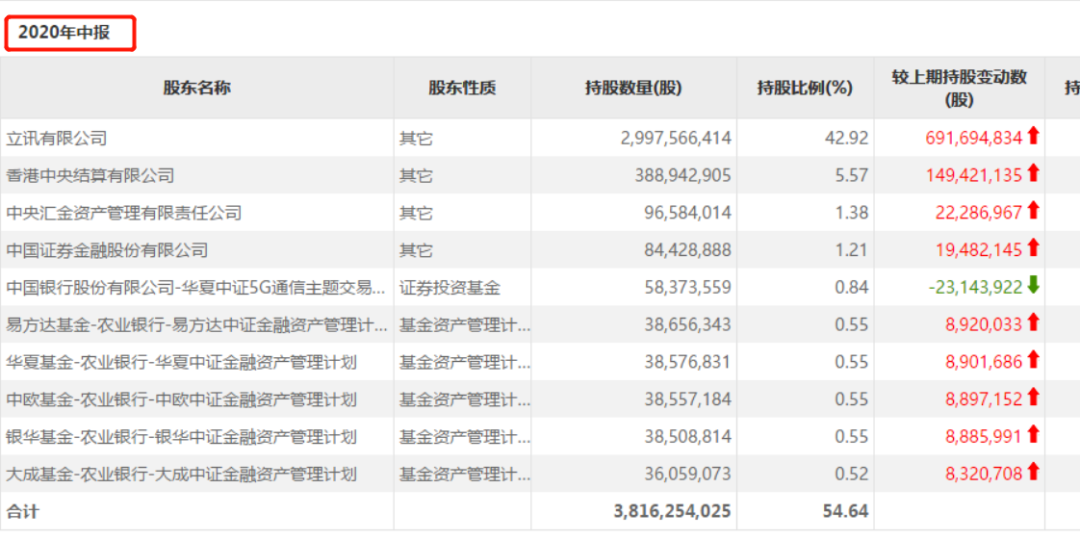Click the 股东性质 column header
Image resolution: width=1080 pixels, height=540 pixels.
tap(462, 87)
